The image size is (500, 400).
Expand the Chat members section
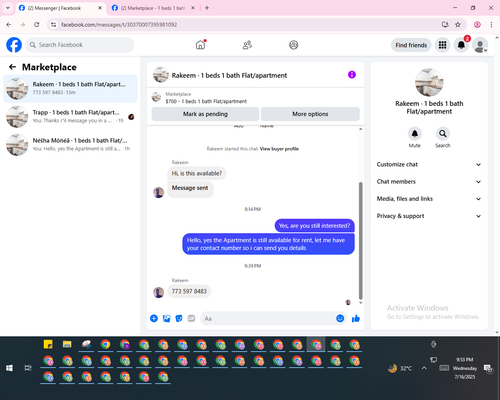[429, 182]
